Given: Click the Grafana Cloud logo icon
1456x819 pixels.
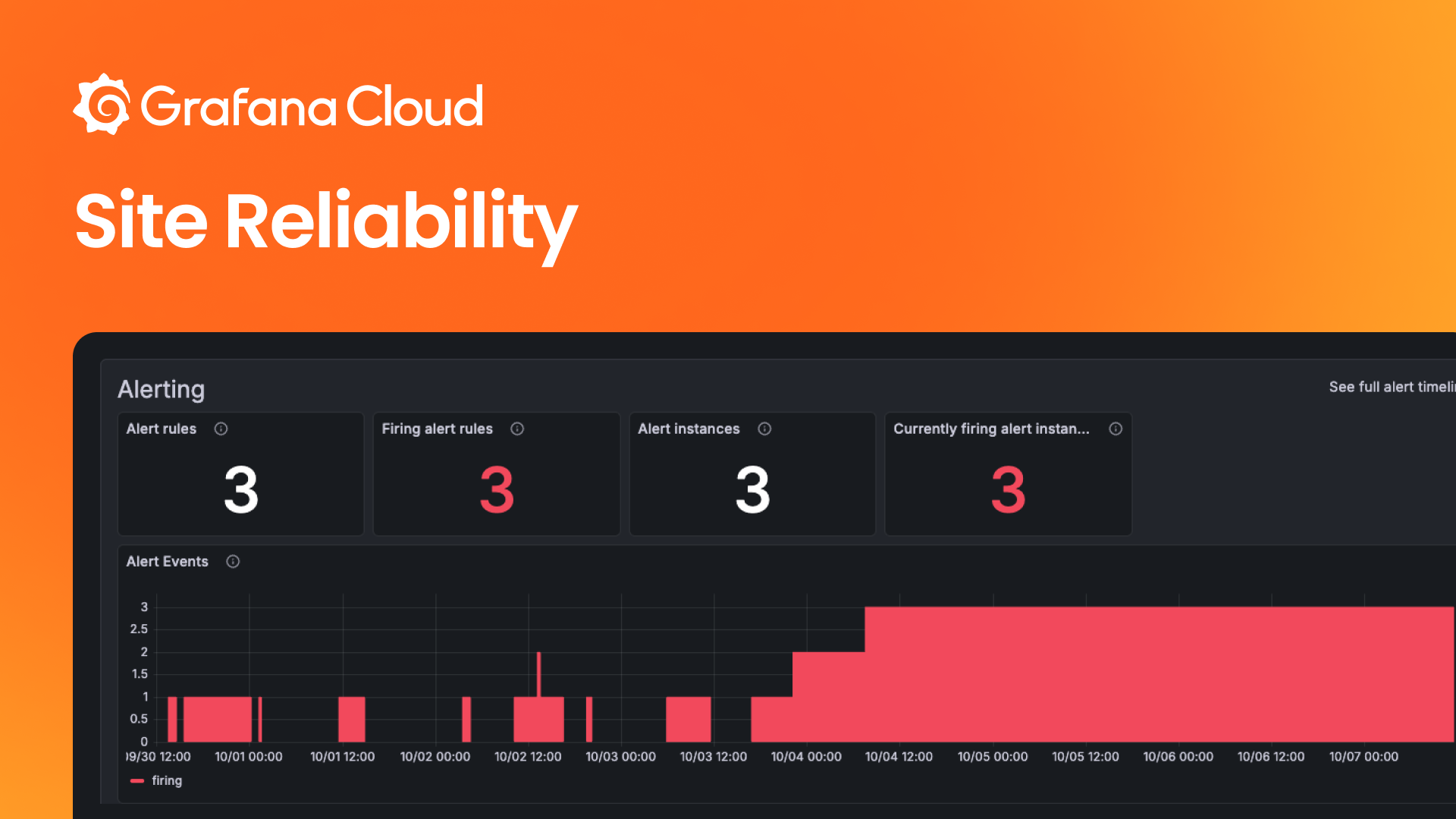Looking at the screenshot, I should [102, 105].
